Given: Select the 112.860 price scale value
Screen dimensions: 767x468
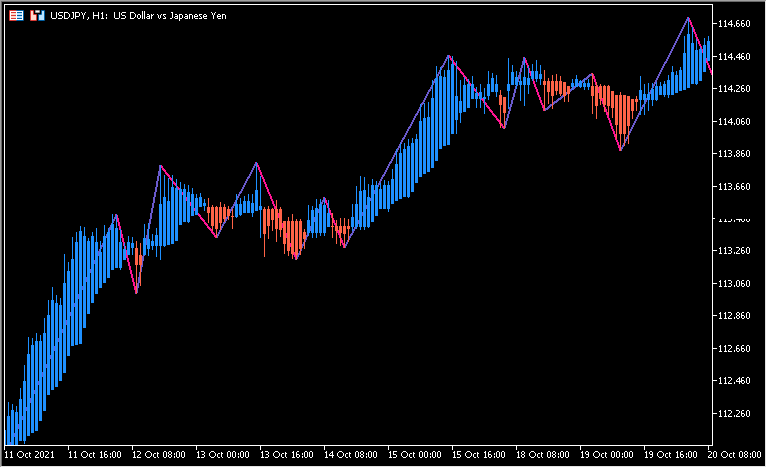Looking at the screenshot, I should (x=737, y=316).
